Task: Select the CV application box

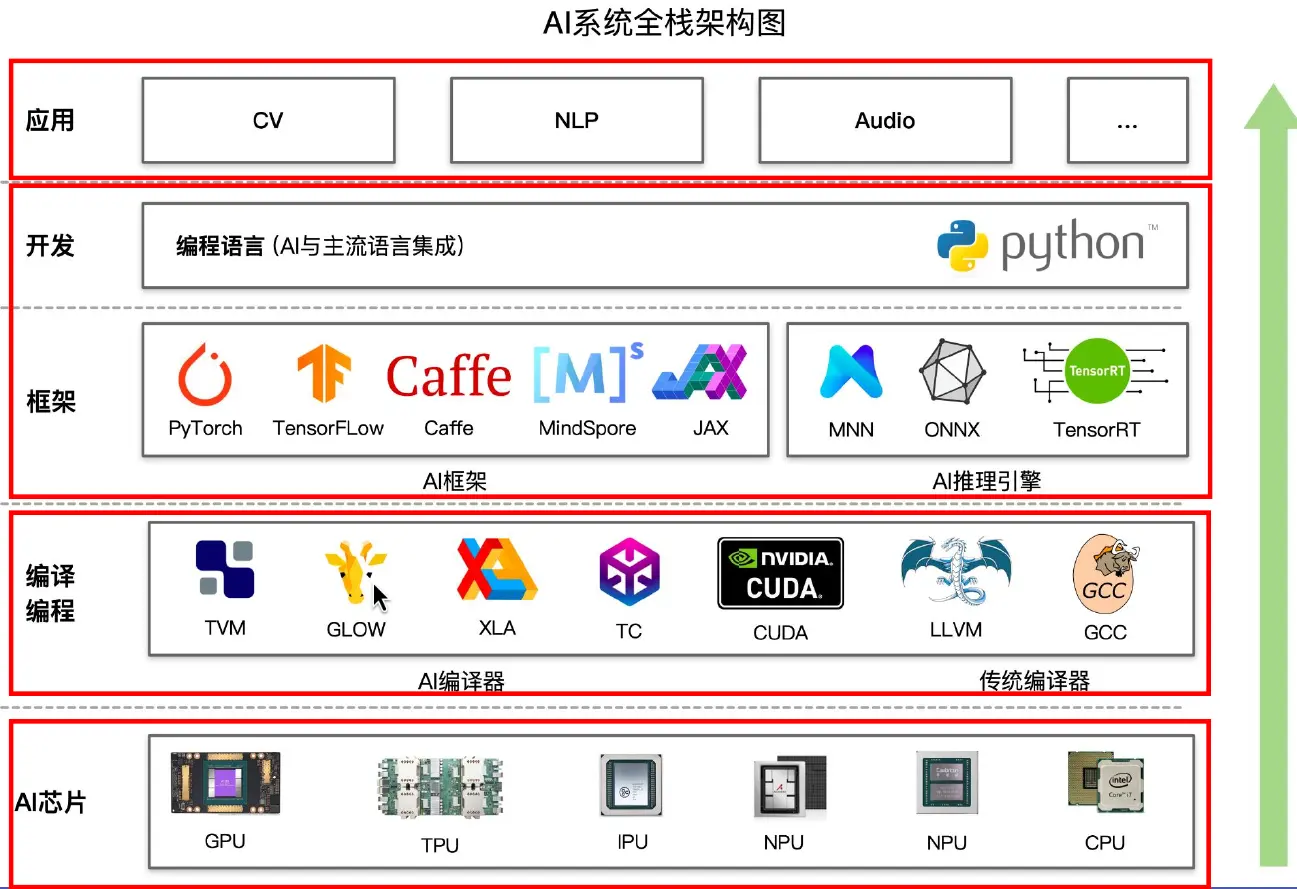Action: (268, 120)
